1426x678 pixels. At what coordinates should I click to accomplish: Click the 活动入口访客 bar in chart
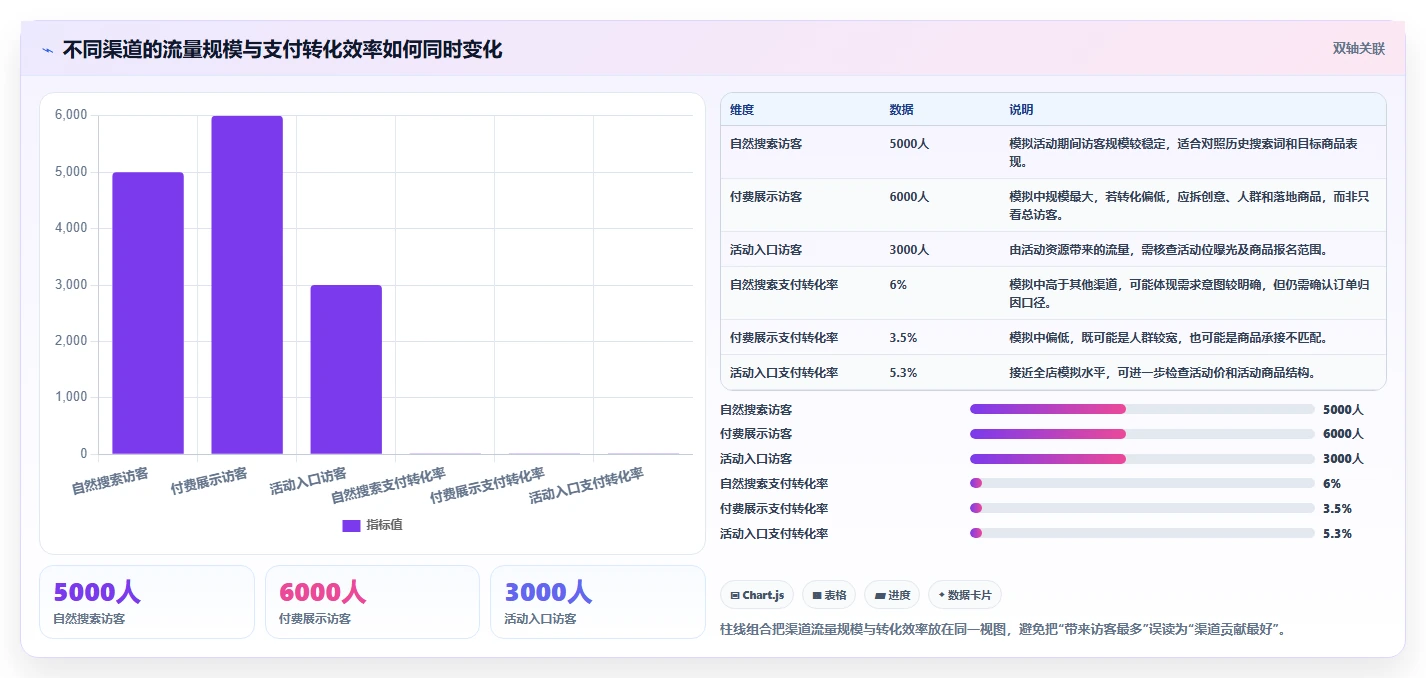346,369
